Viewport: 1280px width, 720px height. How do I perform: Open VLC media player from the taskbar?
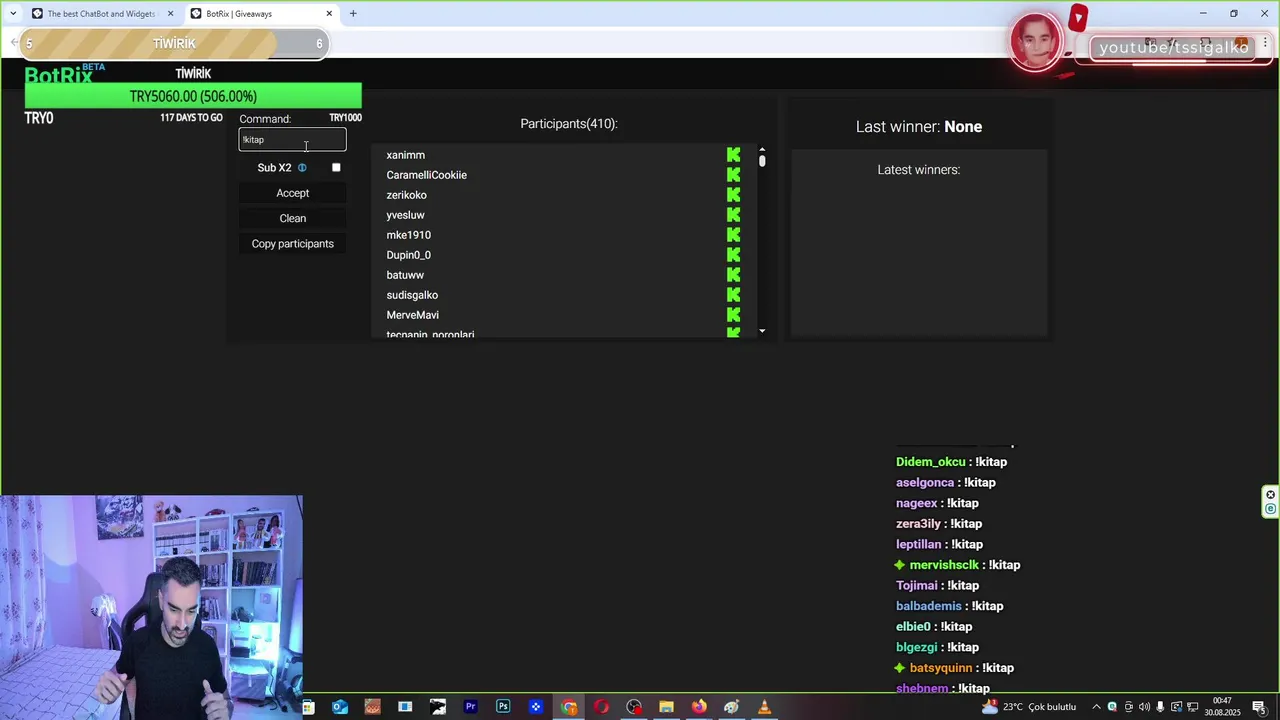[x=764, y=707]
